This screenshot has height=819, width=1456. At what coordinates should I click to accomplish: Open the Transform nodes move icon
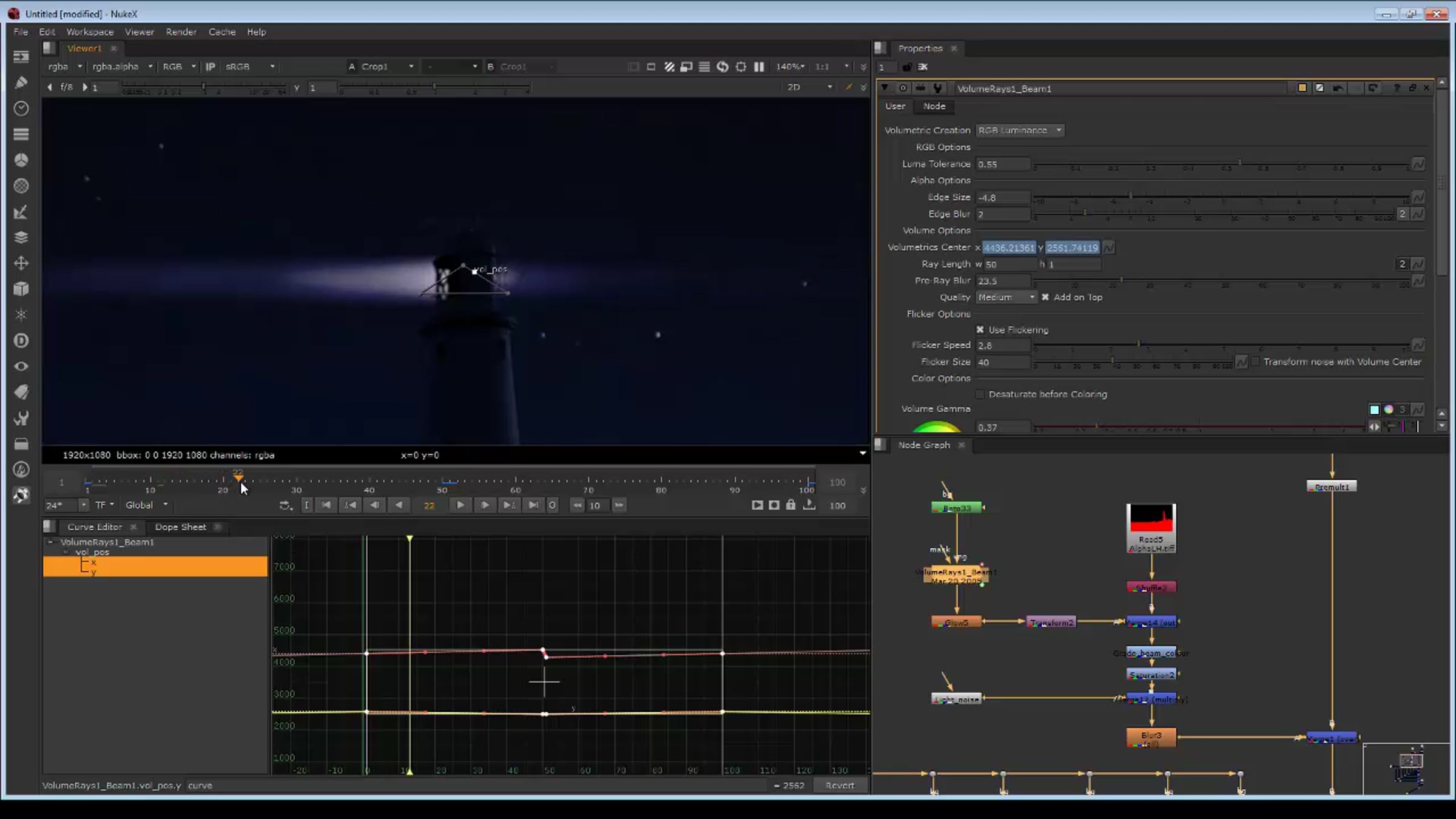click(21, 263)
